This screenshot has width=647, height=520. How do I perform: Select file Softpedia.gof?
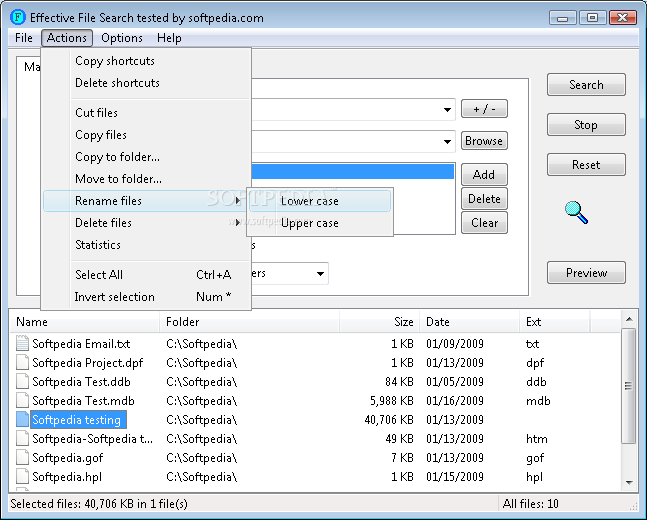68,458
